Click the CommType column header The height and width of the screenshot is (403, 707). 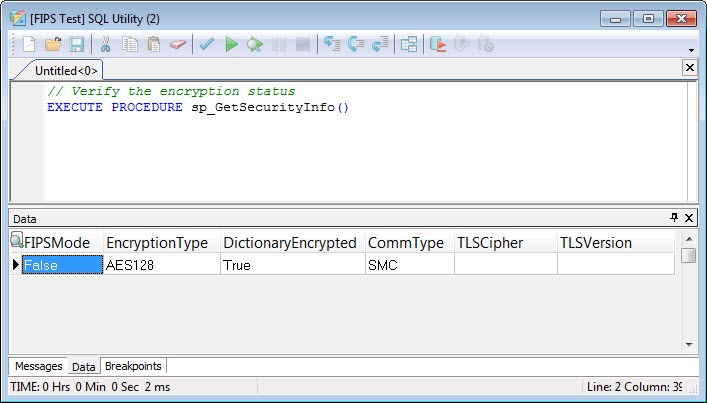click(x=409, y=243)
